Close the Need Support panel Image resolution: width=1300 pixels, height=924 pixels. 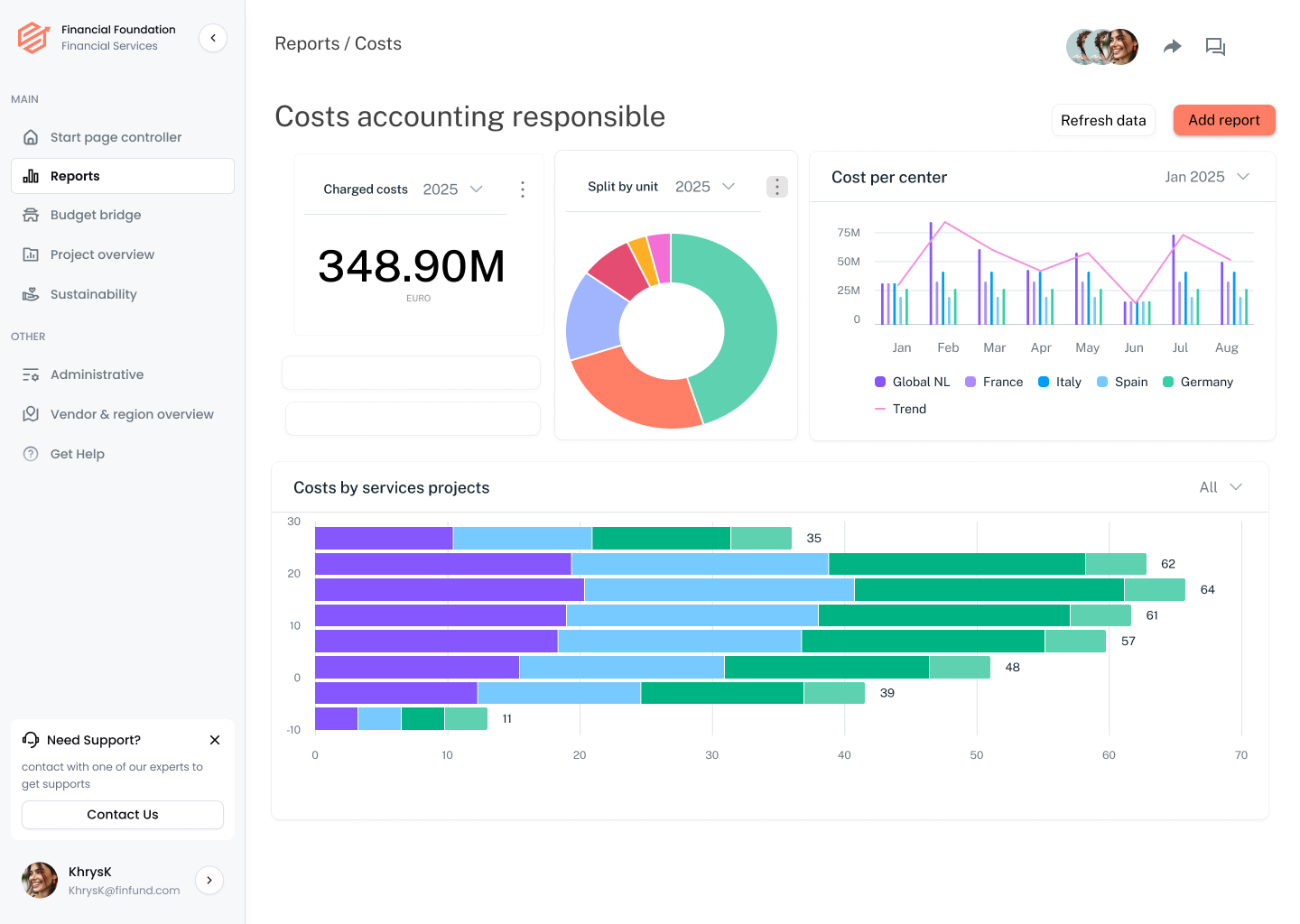tap(215, 740)
